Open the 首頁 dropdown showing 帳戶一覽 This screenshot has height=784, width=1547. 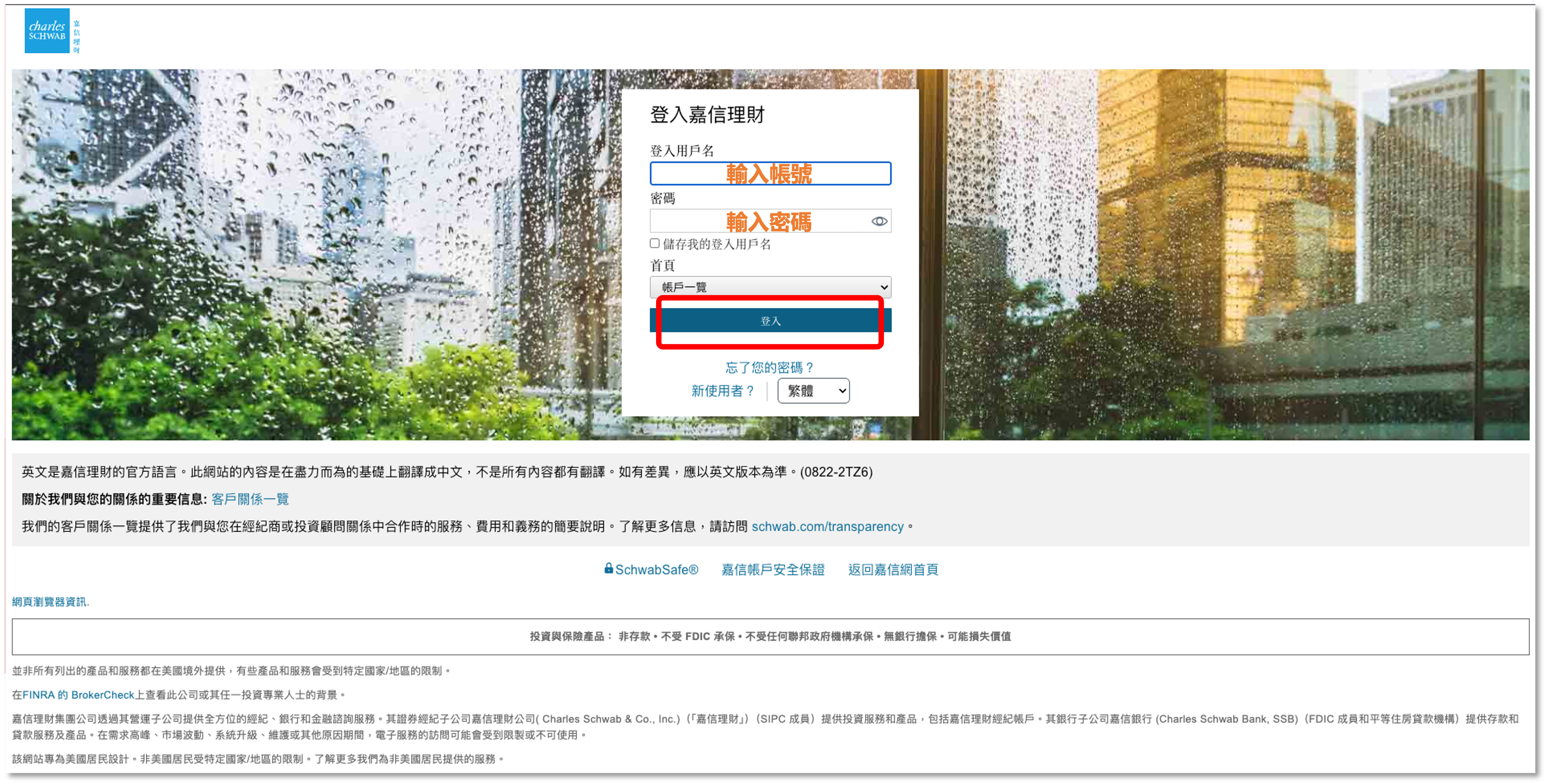pos(770,287)
